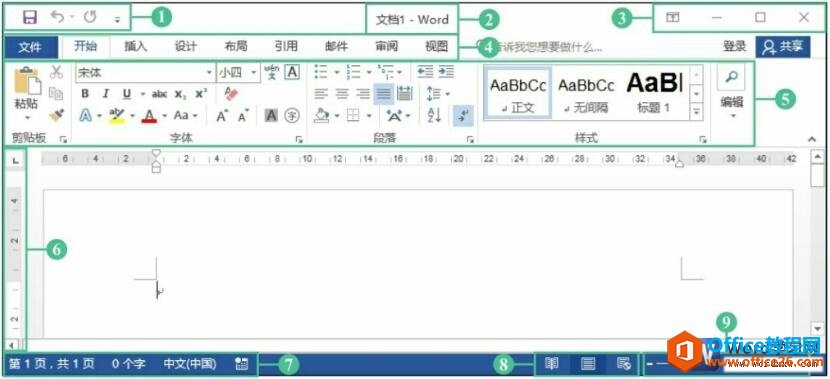Image resolution: width=830 pixels, height=379 pixels.
Task: Center align the text
Action: (x=342, y=94)
